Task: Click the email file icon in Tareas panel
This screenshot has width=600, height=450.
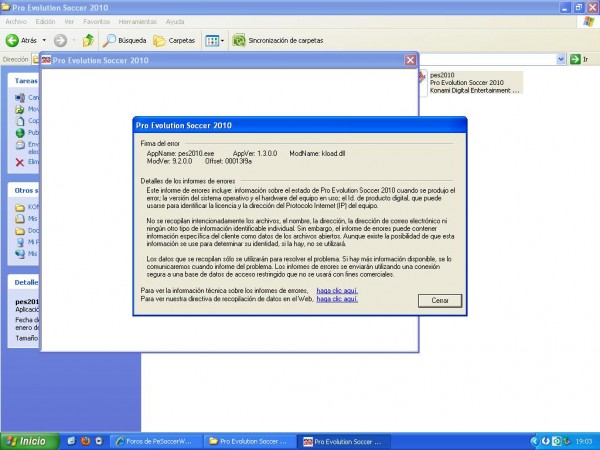Action: [x=20, y=145]
